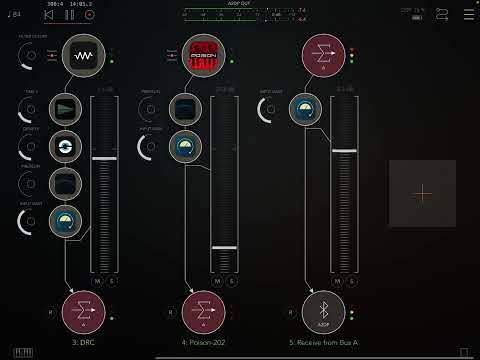Select the '4: Poison-202' channel title
Image resolution: width=480 pixels, height=360 pixels.
point(203,343)
